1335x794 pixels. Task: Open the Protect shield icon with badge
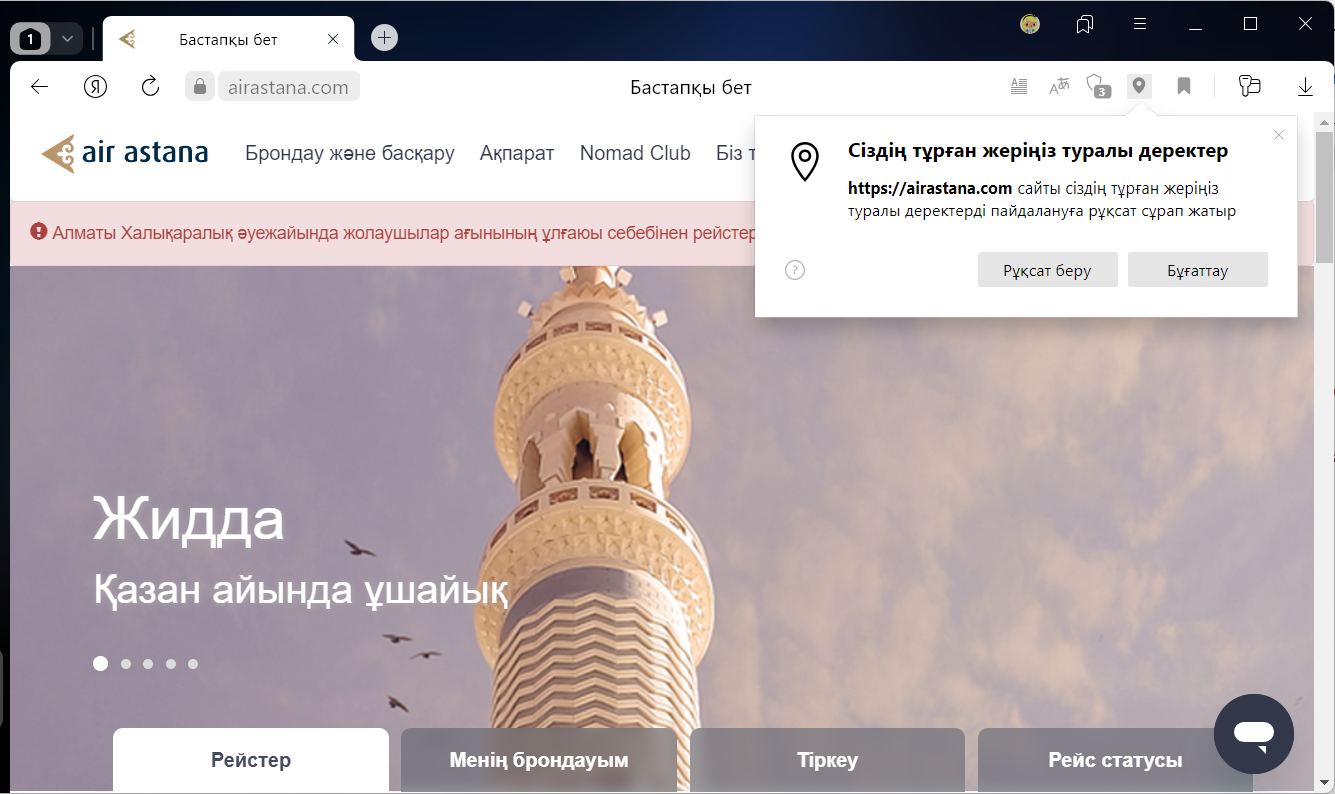click(1098, 87)
